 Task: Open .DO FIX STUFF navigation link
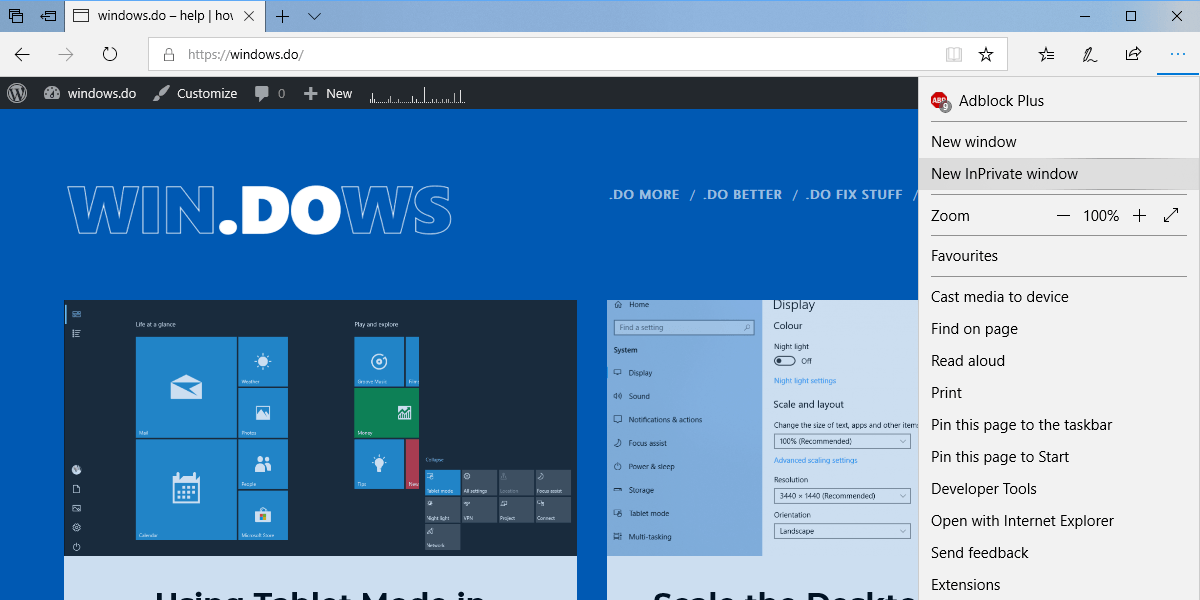[854, 195]
